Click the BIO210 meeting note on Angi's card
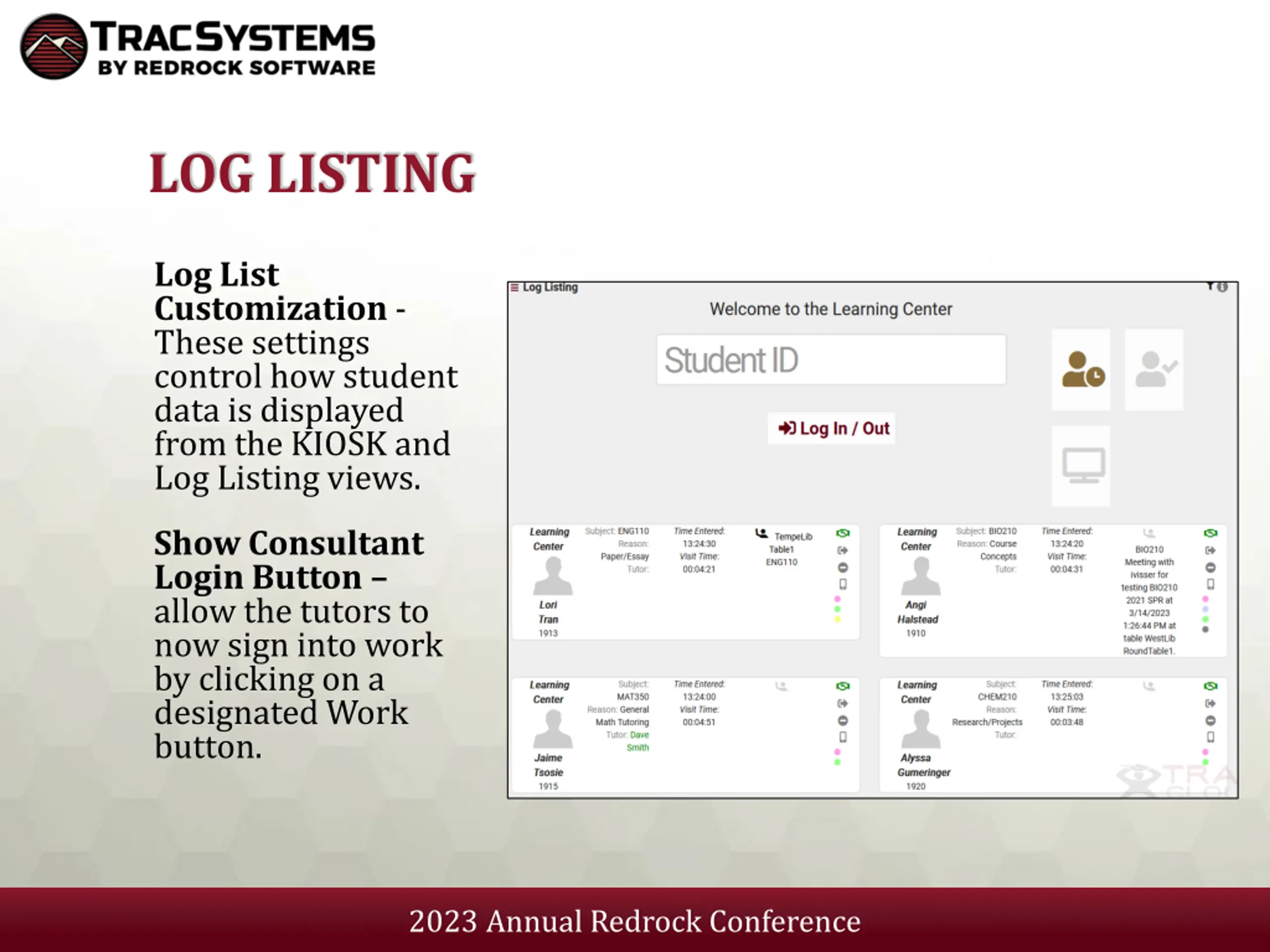1270x952 pixels. pos(1149,600)
